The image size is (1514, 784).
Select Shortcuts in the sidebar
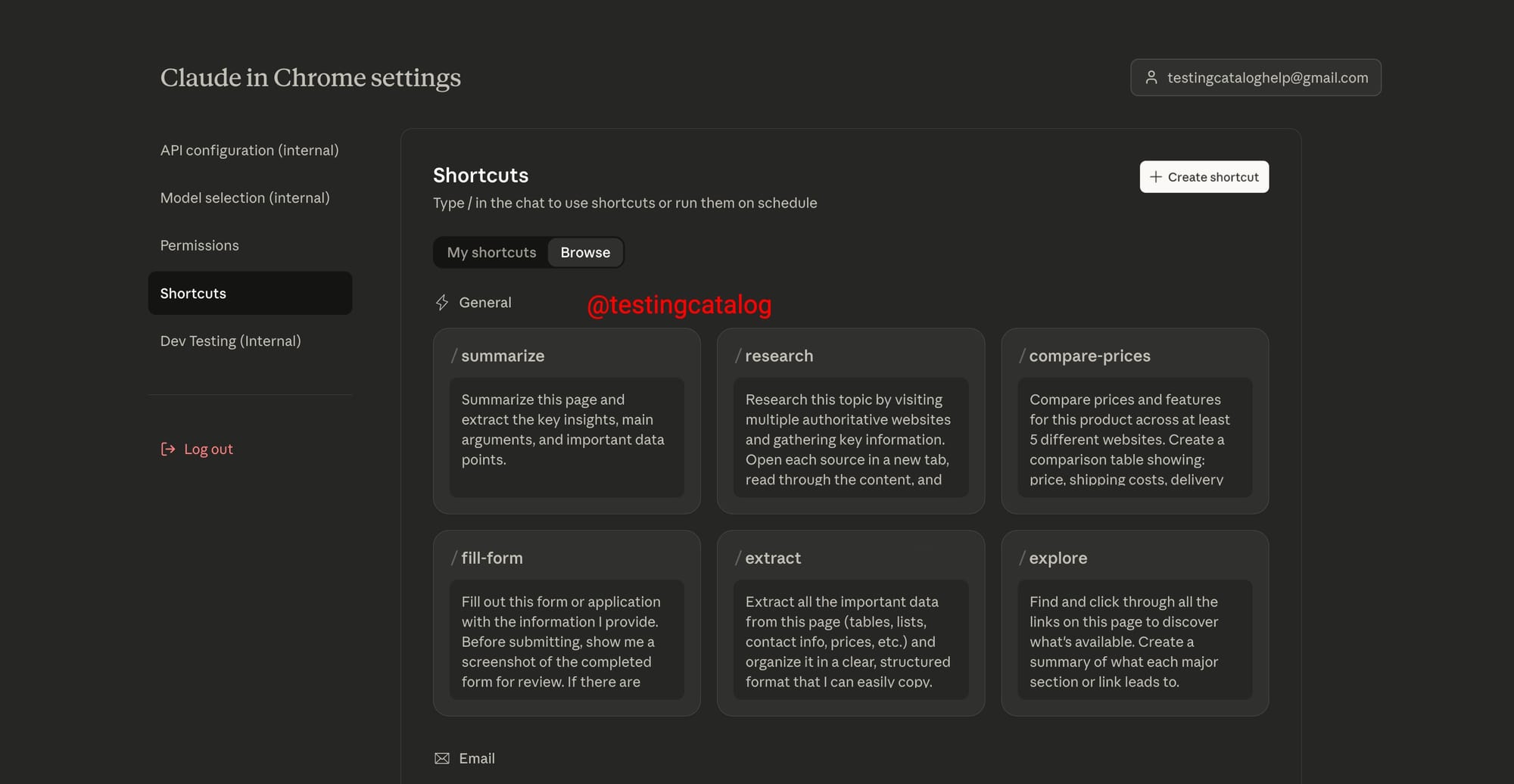[x=250, y=294]
